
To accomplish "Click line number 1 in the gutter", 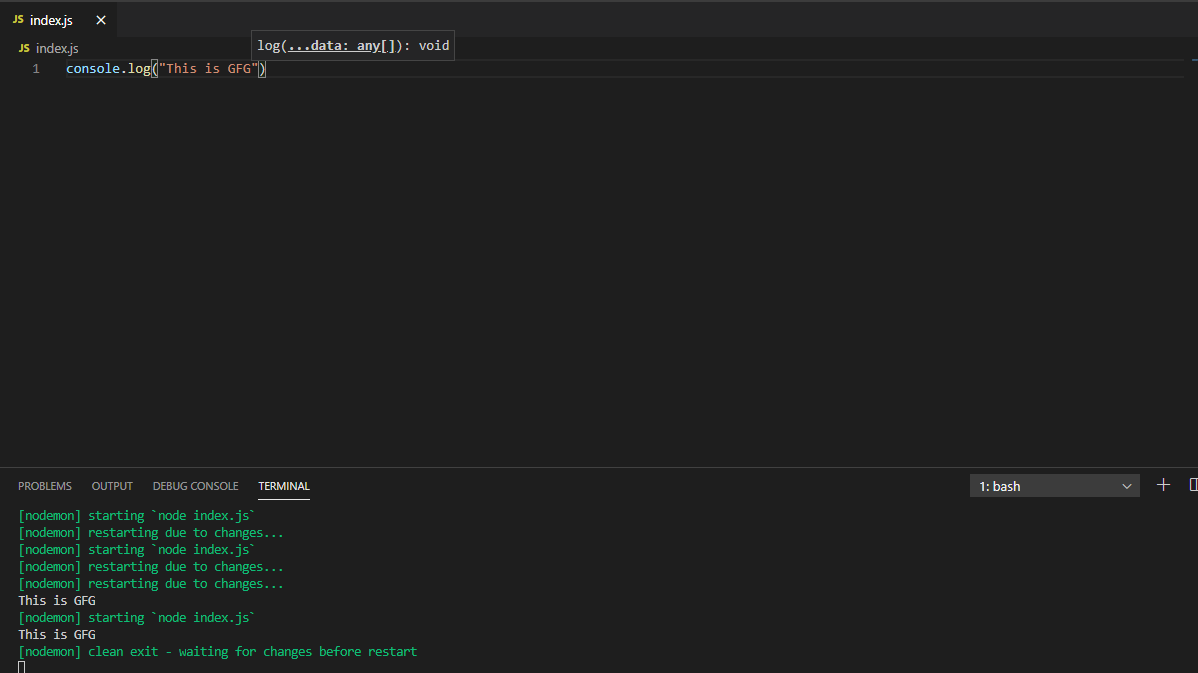I will (36, 69).
